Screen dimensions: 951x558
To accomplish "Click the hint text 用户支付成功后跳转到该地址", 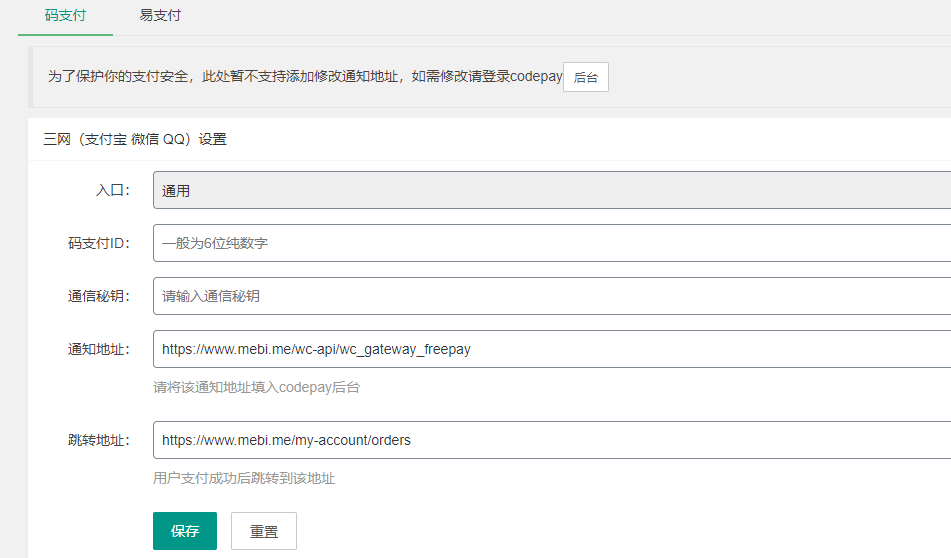I will [244, 478].
